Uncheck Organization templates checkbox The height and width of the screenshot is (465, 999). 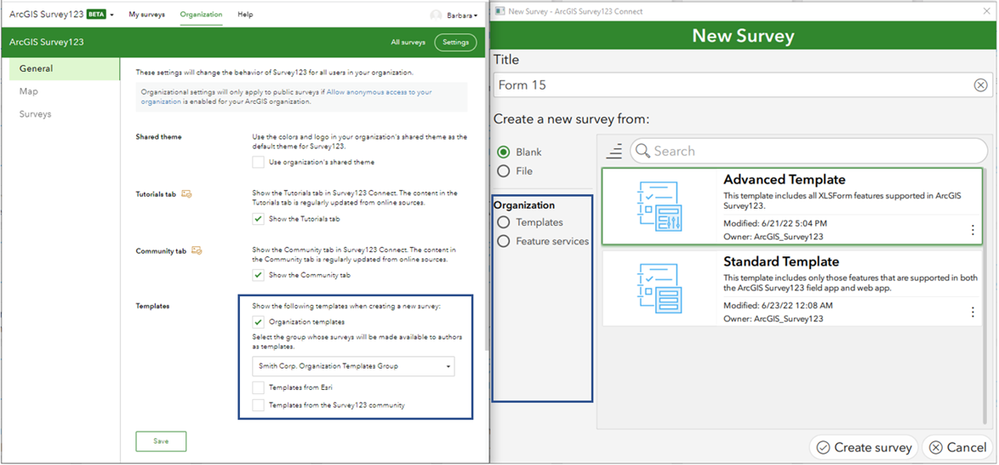pos(258,322)
